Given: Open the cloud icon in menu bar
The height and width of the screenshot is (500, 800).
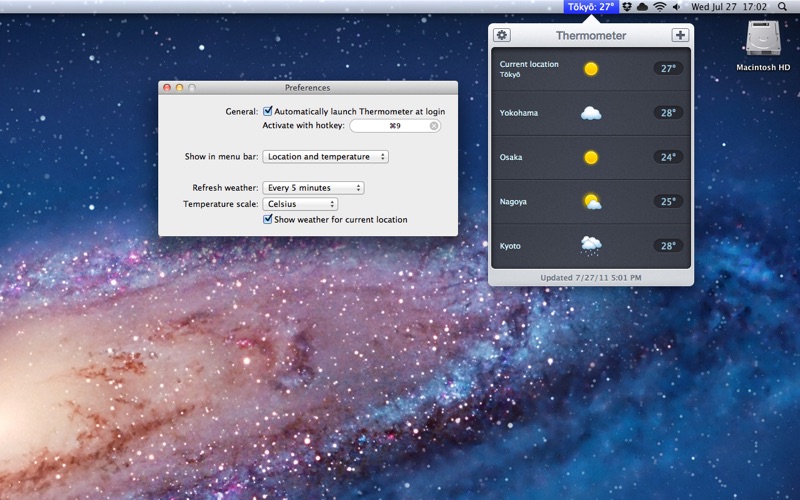Looking at the screenshot, I should pos(642,7).
